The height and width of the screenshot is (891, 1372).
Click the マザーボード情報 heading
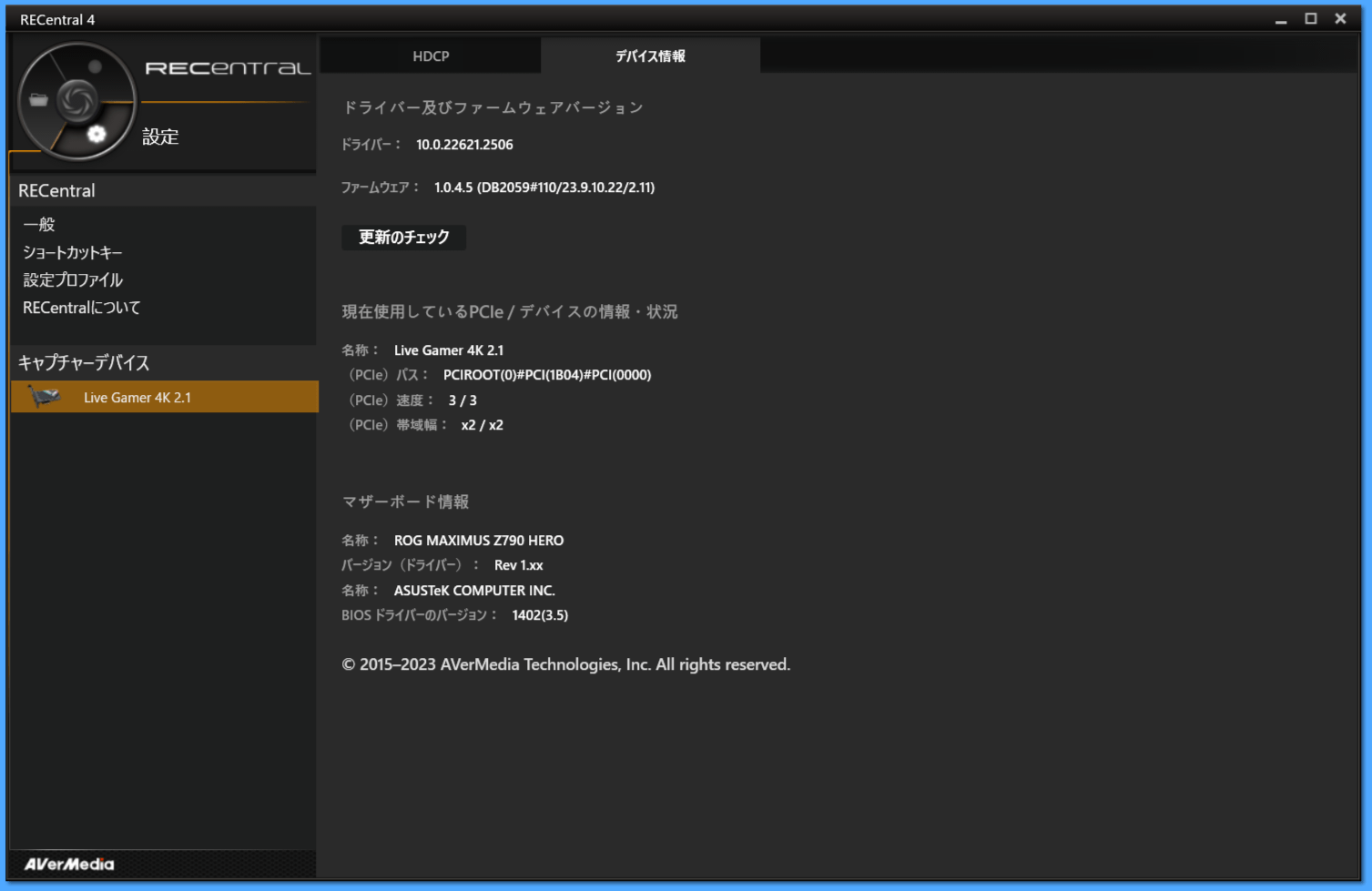tap(406, 501)
